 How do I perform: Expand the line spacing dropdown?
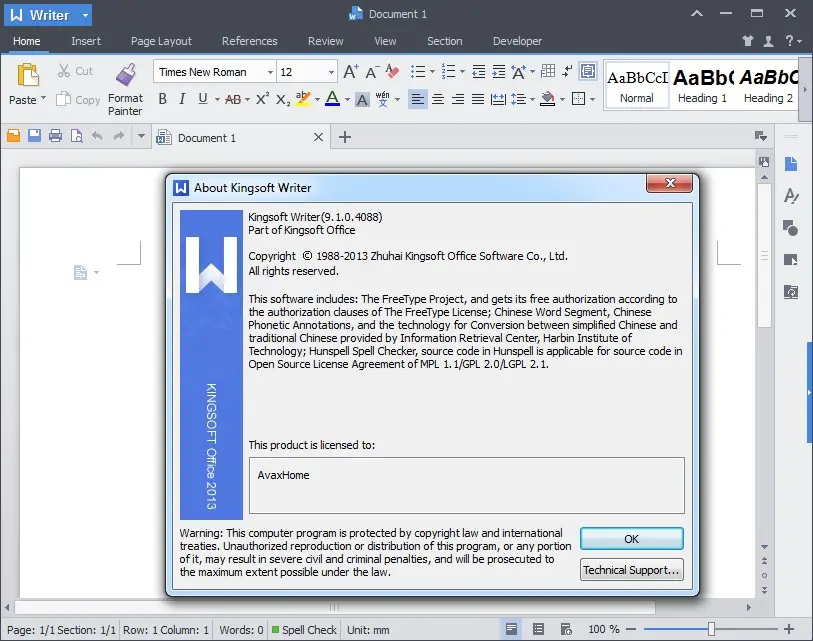(532, 99)
